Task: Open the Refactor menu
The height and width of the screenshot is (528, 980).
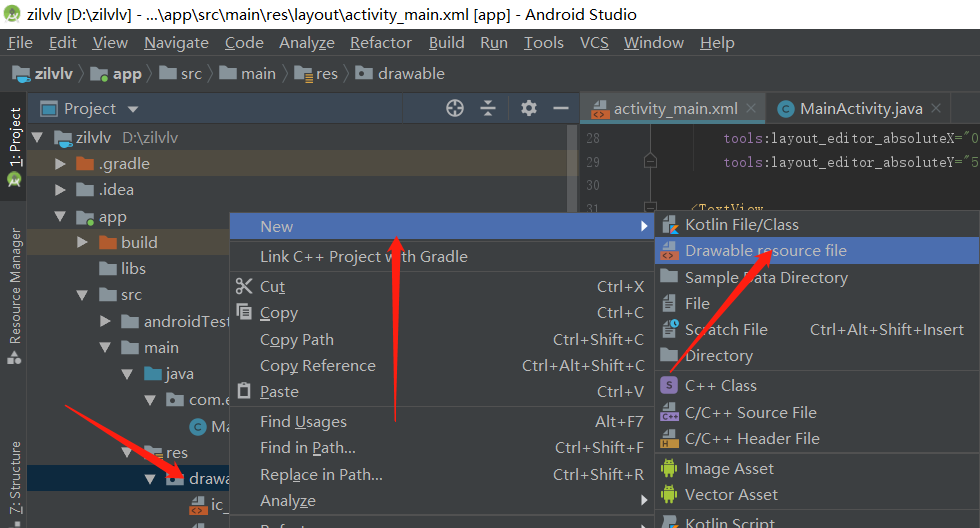Action: point(381,42)
